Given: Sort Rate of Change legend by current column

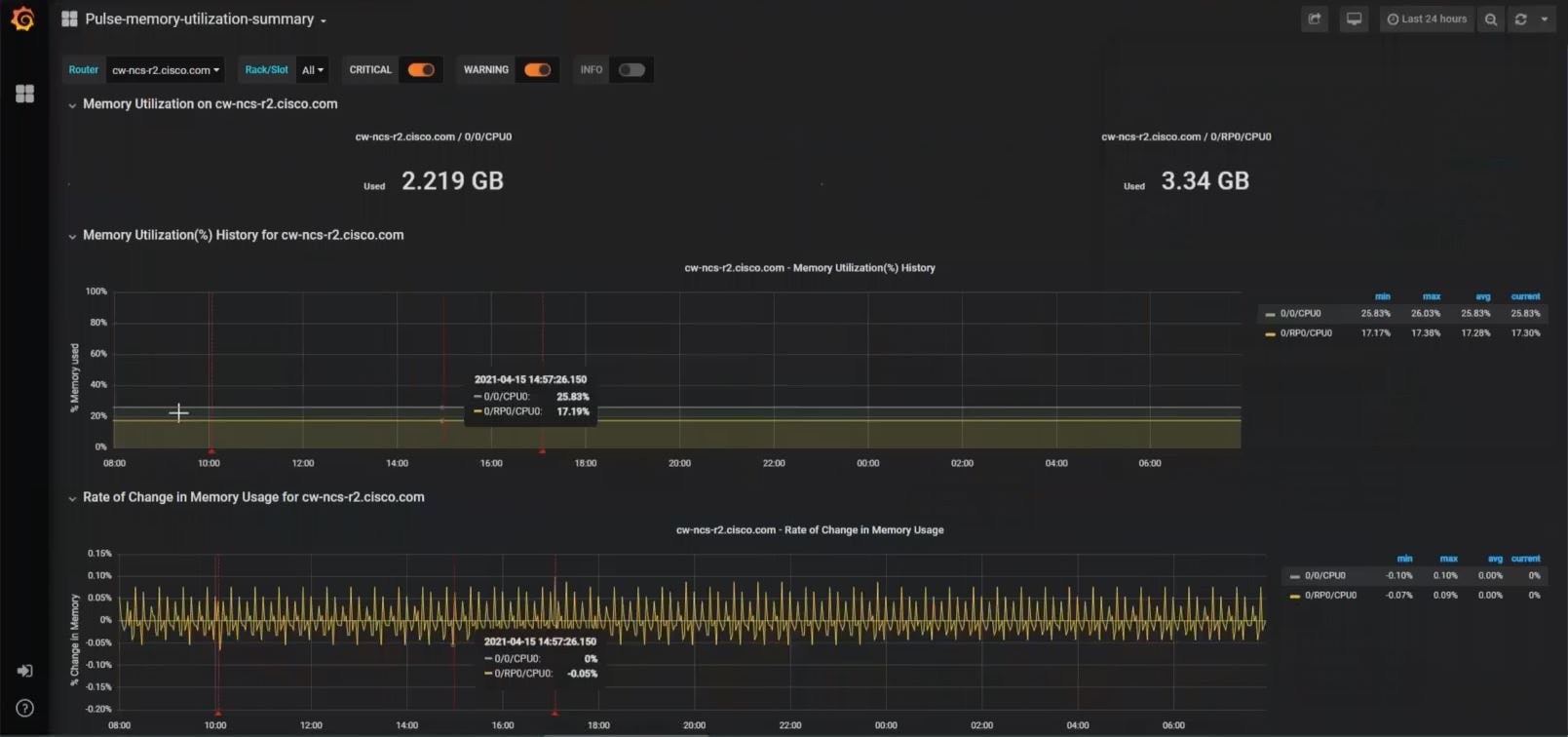Looking at the screenshot, I should point(1525,559).
